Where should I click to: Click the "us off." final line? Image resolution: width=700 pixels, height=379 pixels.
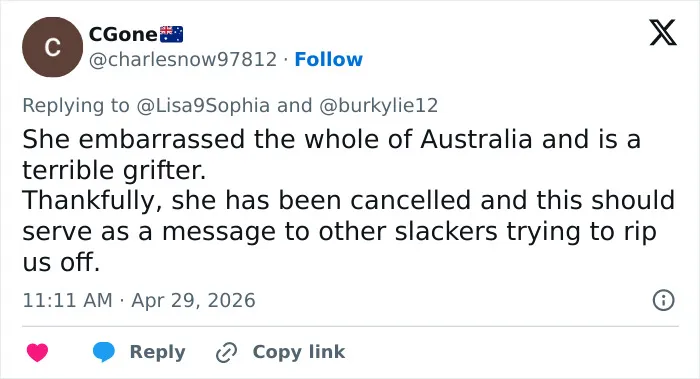61,262
